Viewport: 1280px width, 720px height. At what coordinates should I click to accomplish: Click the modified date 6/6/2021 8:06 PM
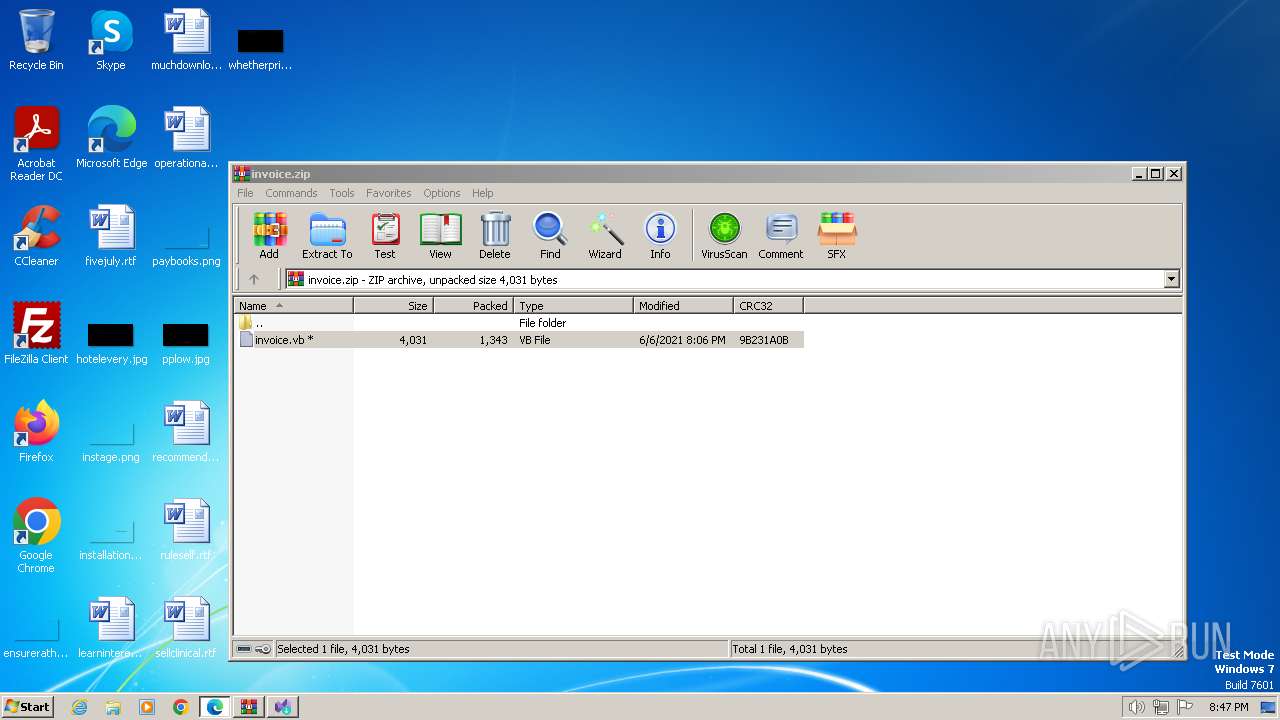682,340
